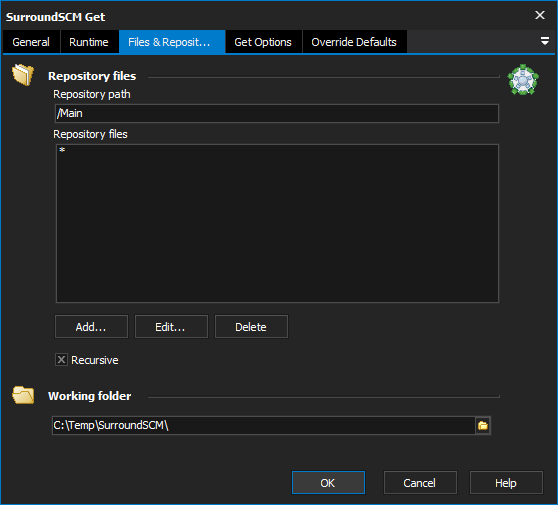This screenshot has height=505, width=558.
Task: Click the Working folder section icon
Action: (23, 395)
